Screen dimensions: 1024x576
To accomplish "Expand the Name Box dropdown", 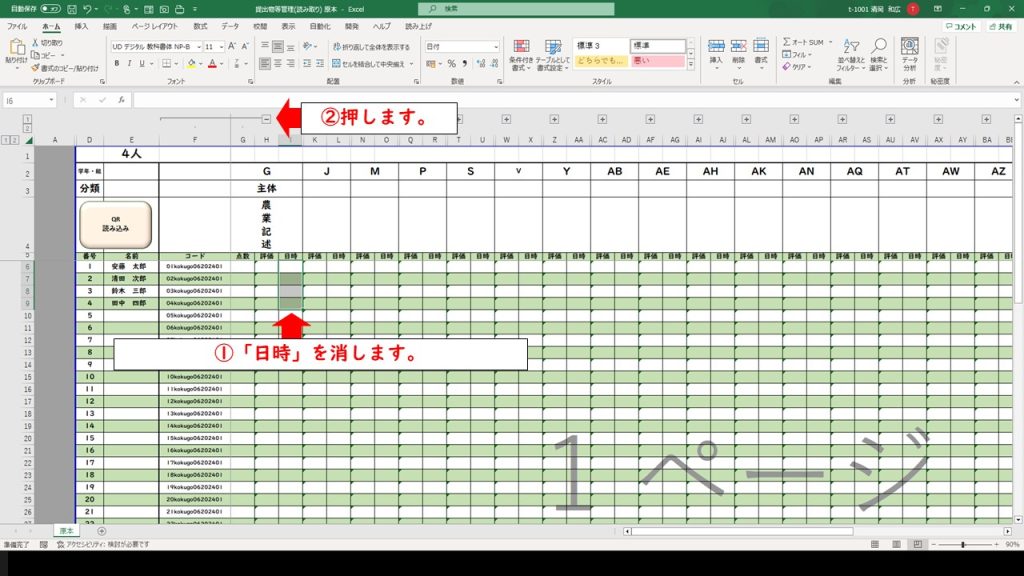I will pyautogui.click(x=52, y=100).
